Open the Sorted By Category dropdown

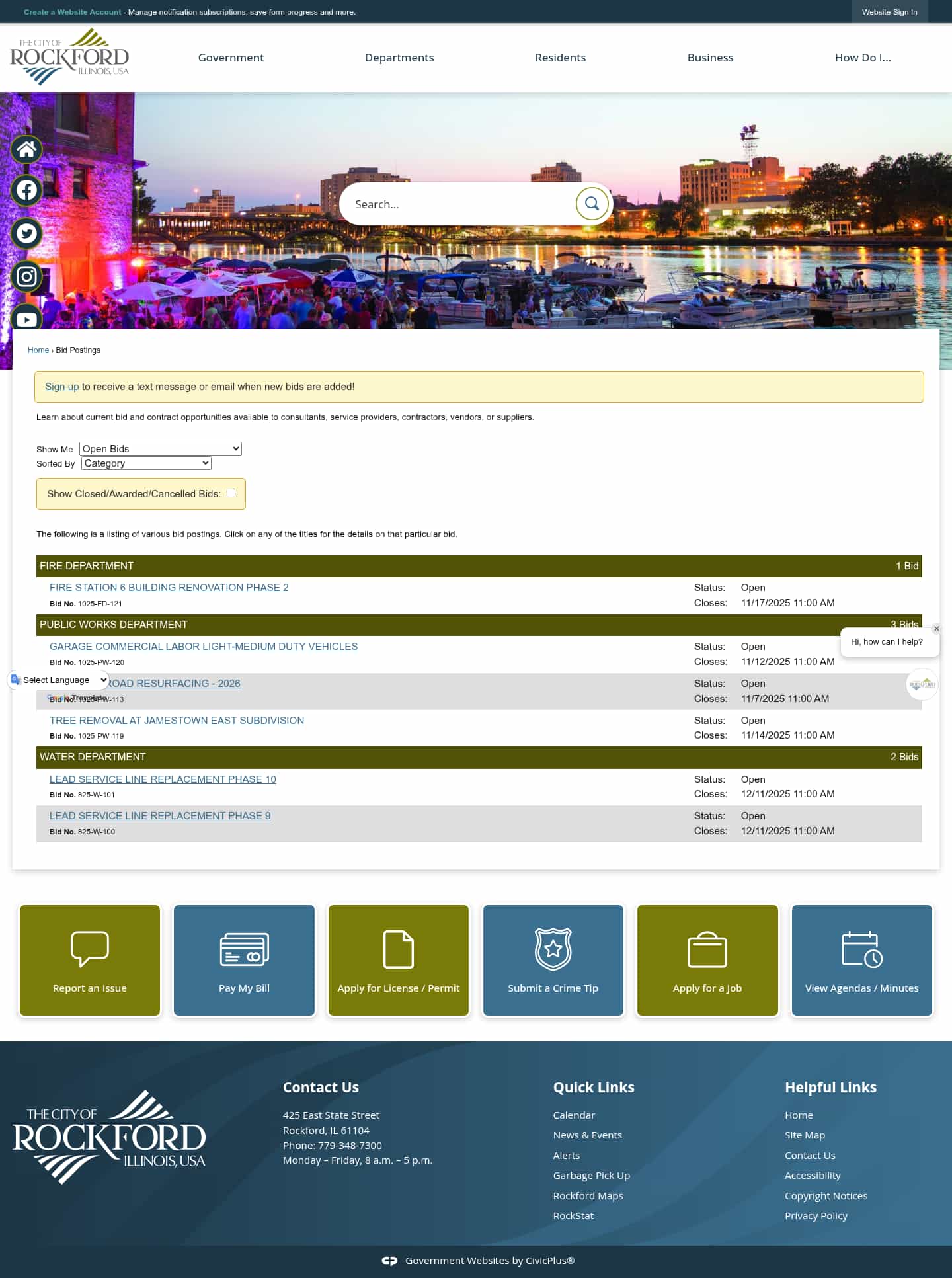(146, 463)
